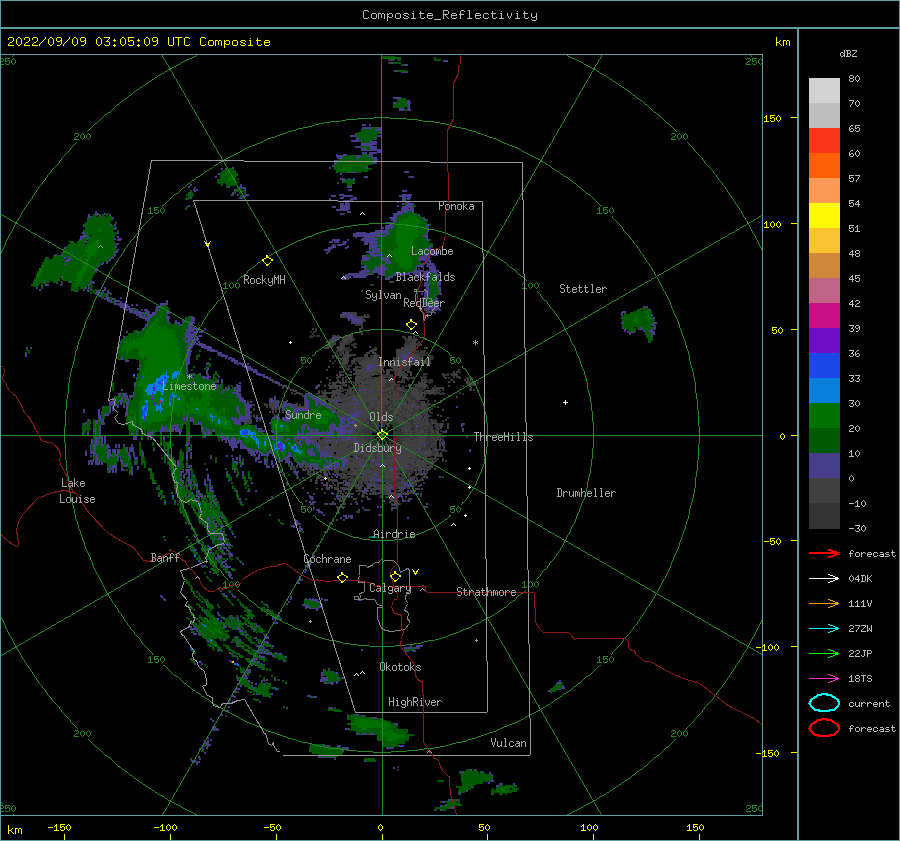The width and height of the screenshot is (900, 841).
Task: Click the cyan 27ZW arrow icon
Action: [824, 629]
